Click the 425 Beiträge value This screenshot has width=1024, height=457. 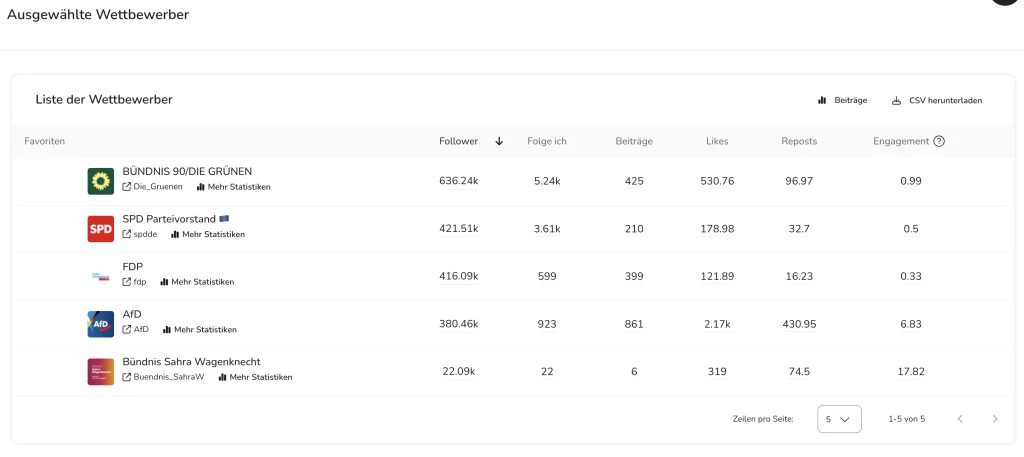click(x=634, y=181)
